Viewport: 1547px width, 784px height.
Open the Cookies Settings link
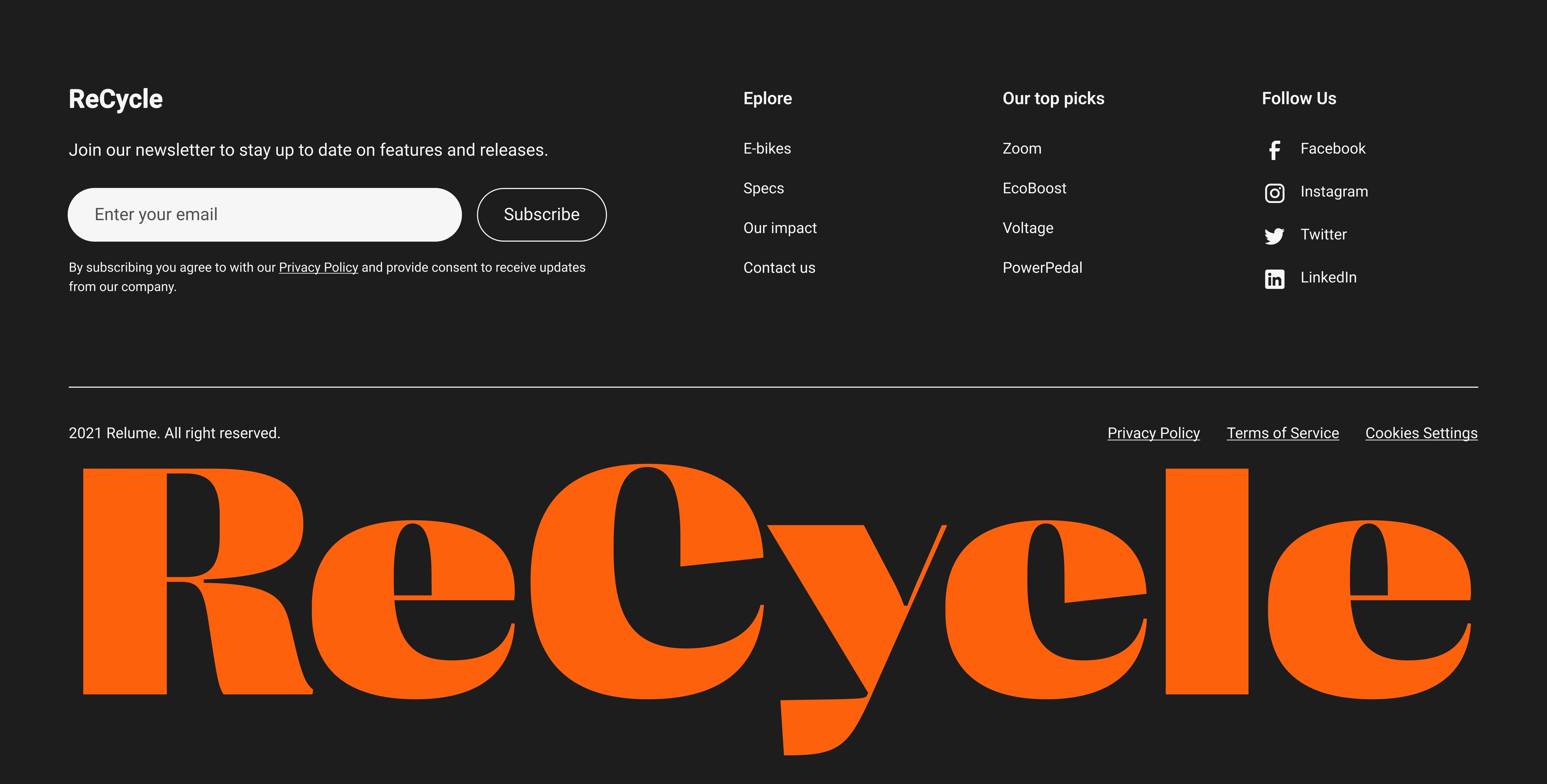point(1421,433)
